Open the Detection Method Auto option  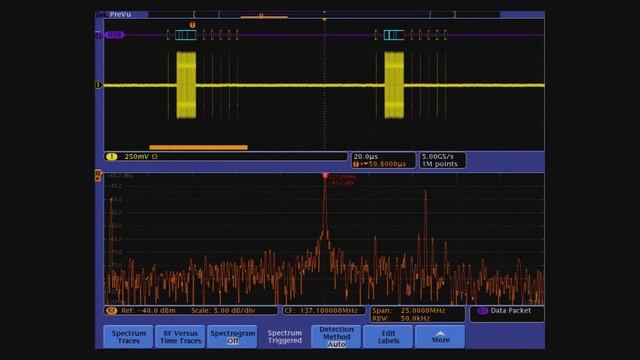click(336, 337)
